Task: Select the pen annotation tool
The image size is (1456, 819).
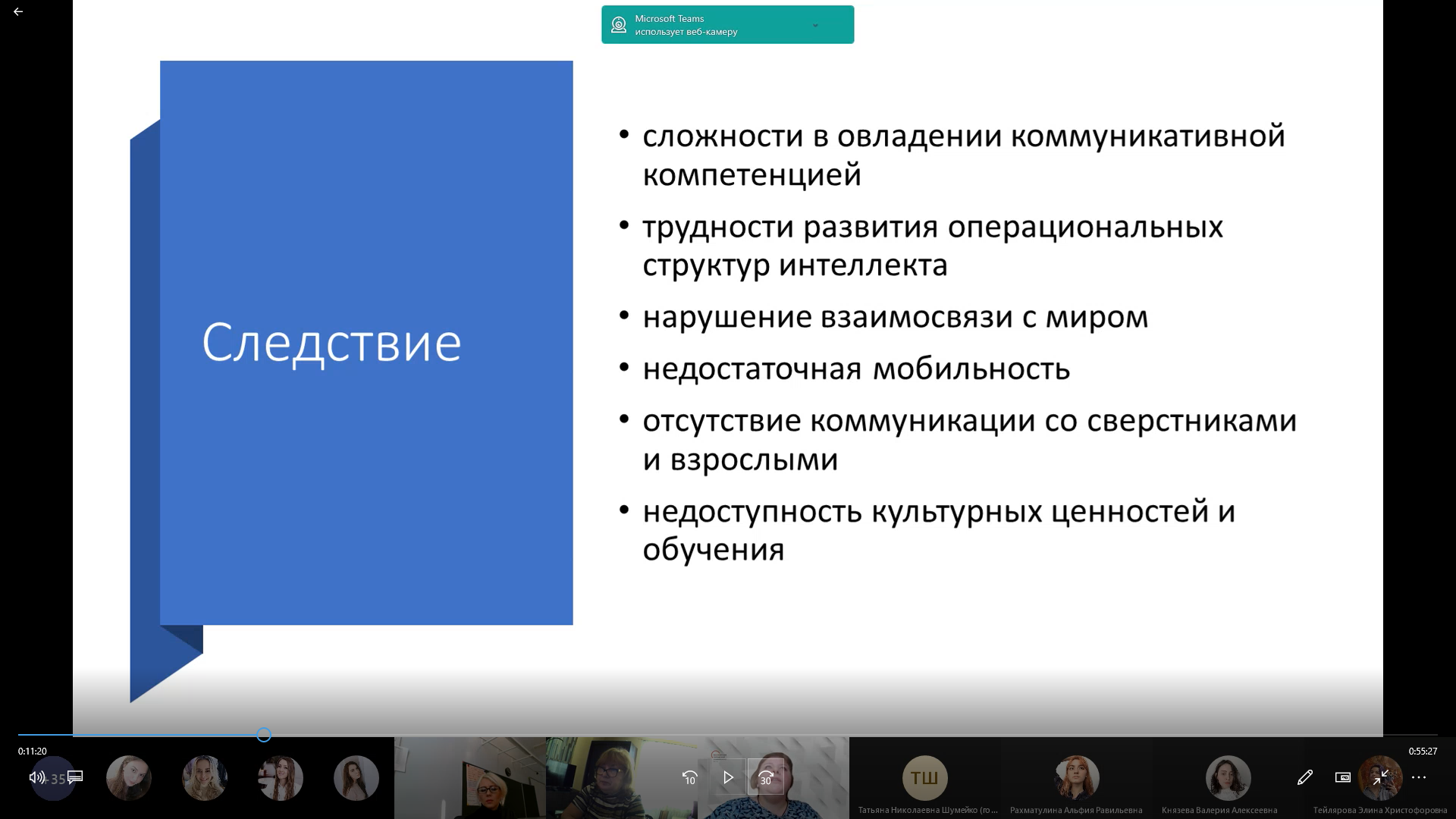Action: click(1305, 777)
